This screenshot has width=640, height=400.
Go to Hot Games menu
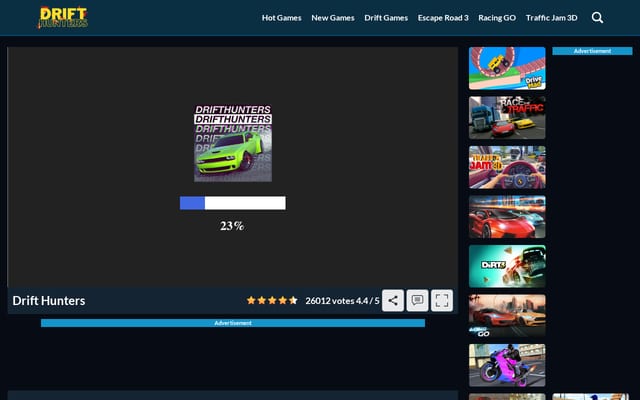282,18
